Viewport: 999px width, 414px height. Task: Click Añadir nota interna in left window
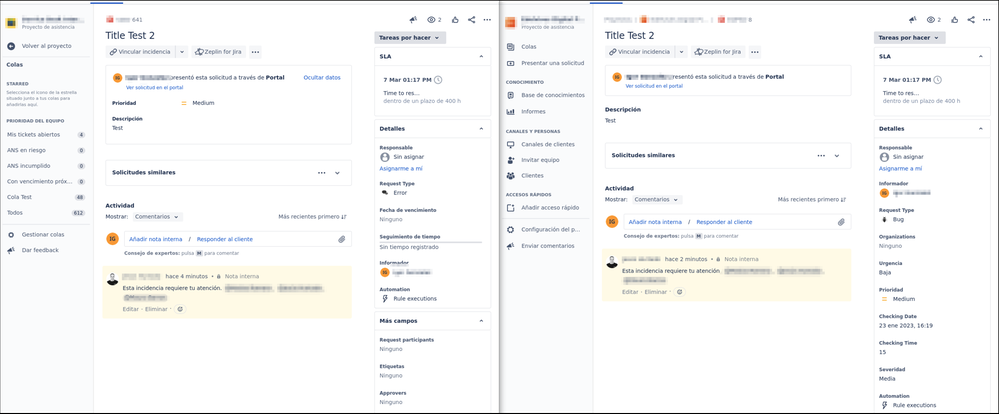(x=156, y=239)
